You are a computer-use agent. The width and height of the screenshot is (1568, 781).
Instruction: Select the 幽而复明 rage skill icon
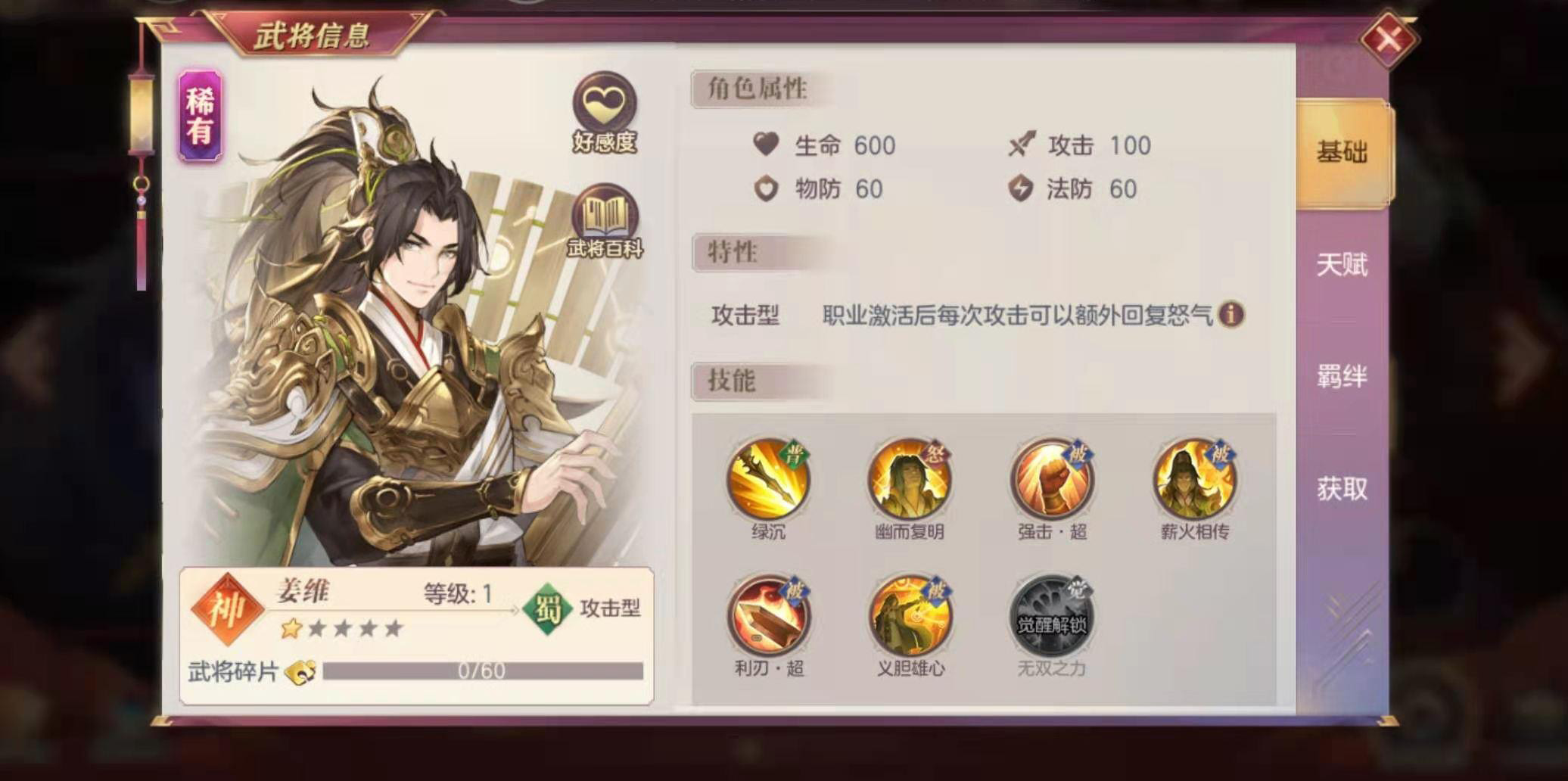click(x=910, y=480)
